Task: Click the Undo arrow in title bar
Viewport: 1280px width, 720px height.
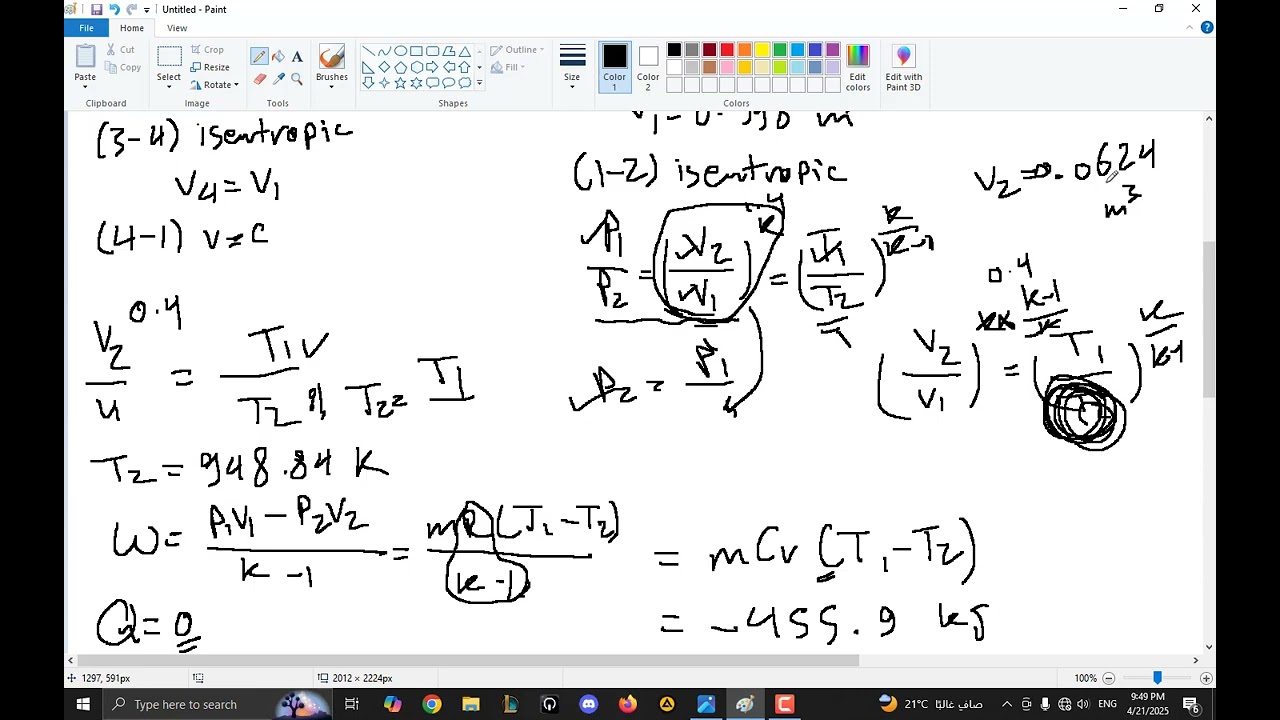Action: pos(114,9)
